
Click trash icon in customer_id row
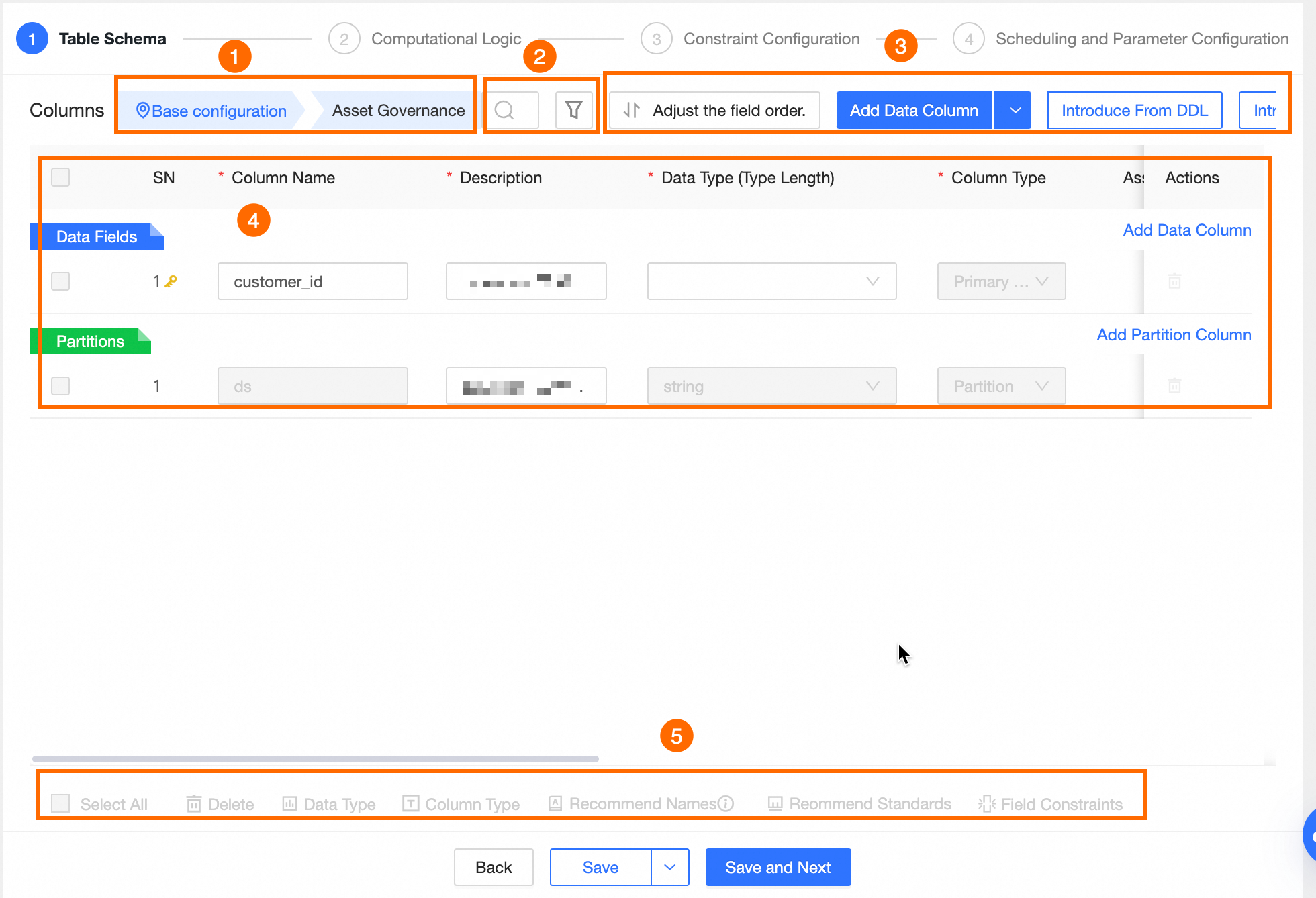[x=1174, y=281]
